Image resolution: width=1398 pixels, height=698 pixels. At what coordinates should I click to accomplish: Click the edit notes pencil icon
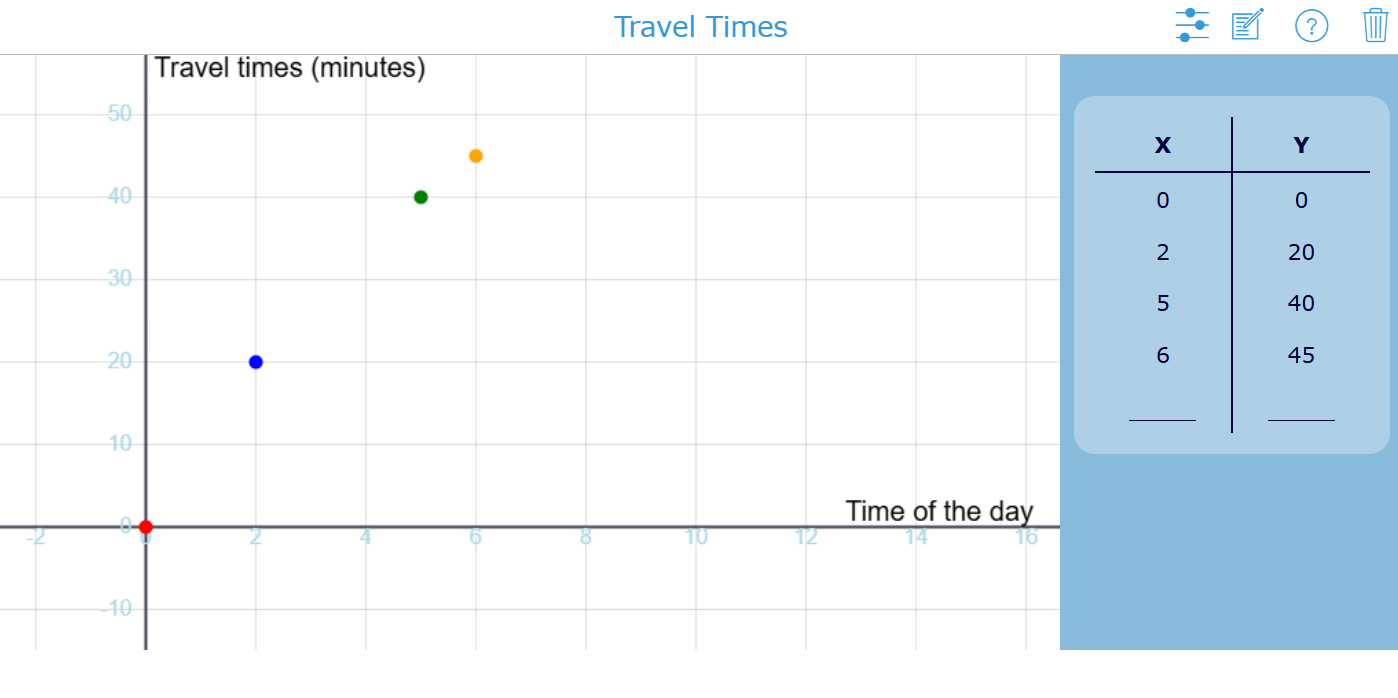tap(1247, 25)
